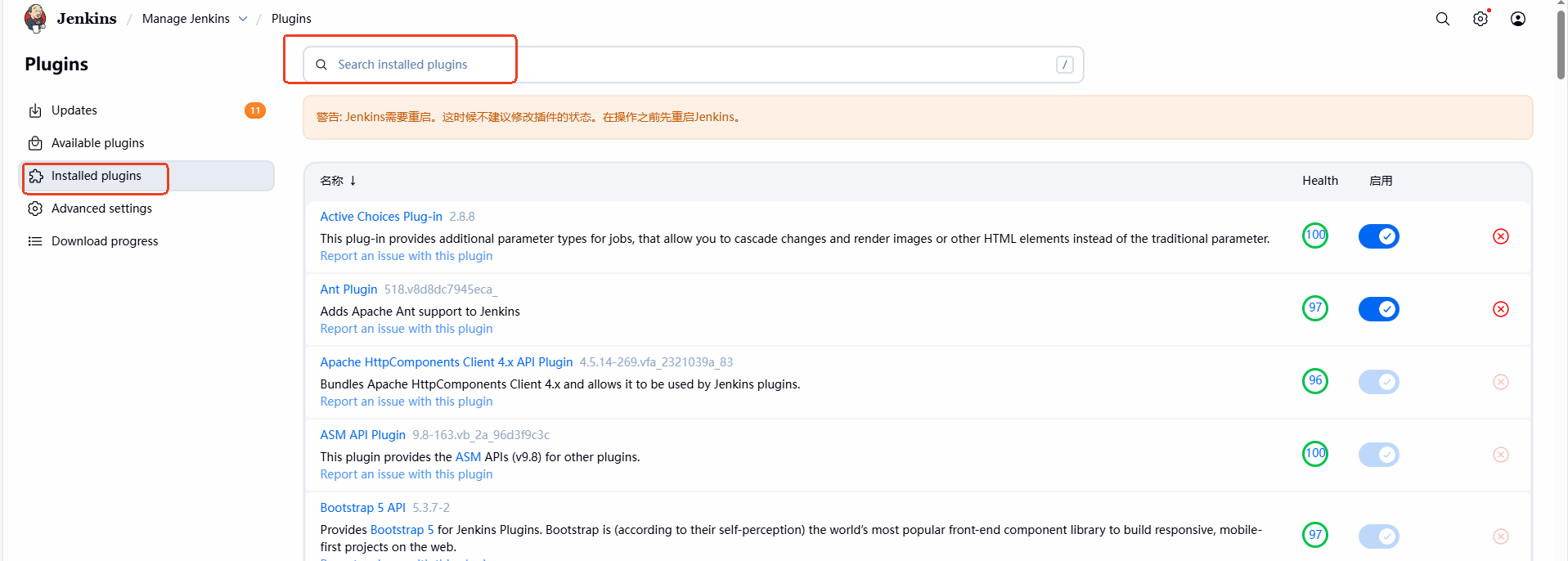Screen dimensions: 1568x561
Task: Click health score 97 for Bootstrap 5 API
Action: tap(1315, 535)
